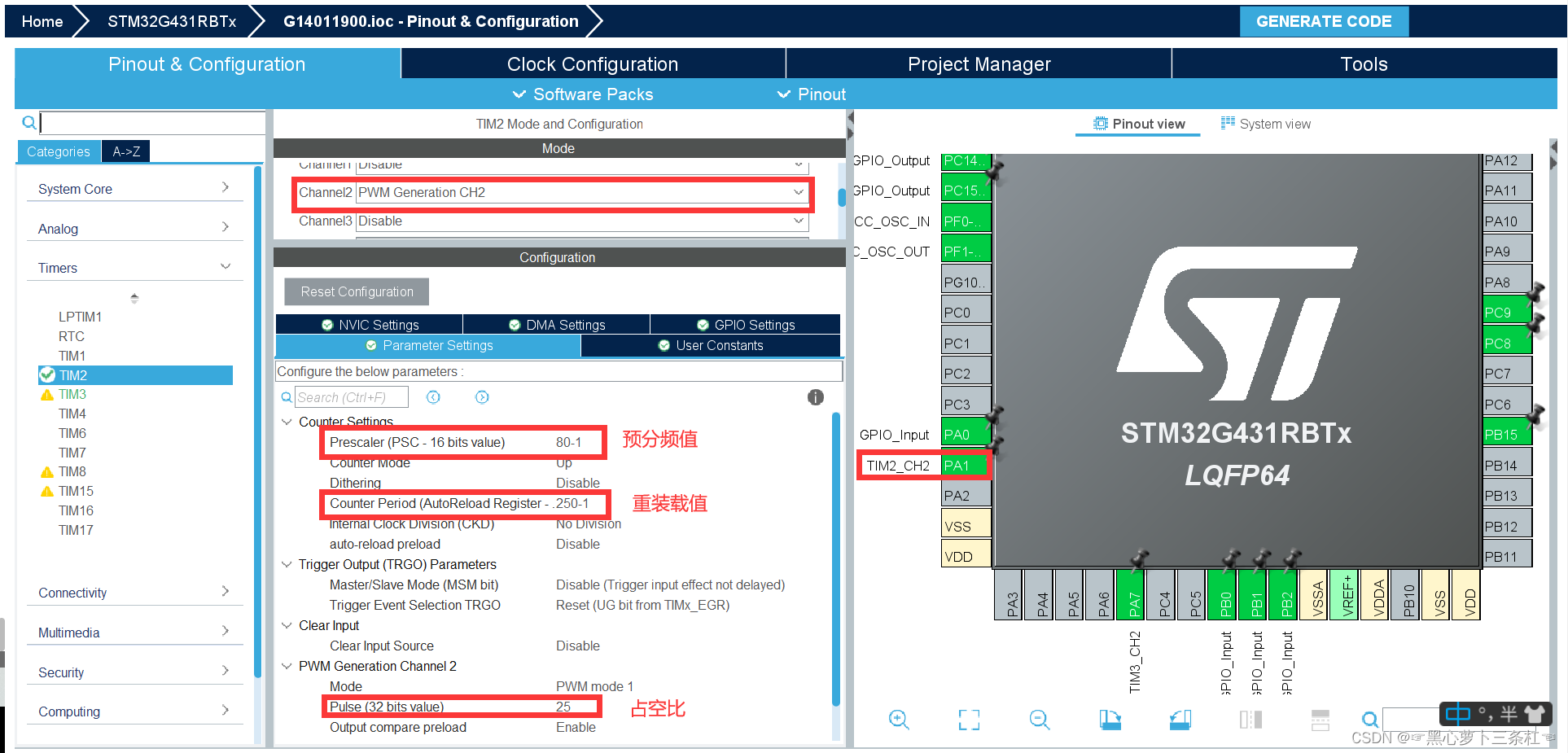Click the parameter search field
This screenshot has height=753, width=1568.
(351, 397)
